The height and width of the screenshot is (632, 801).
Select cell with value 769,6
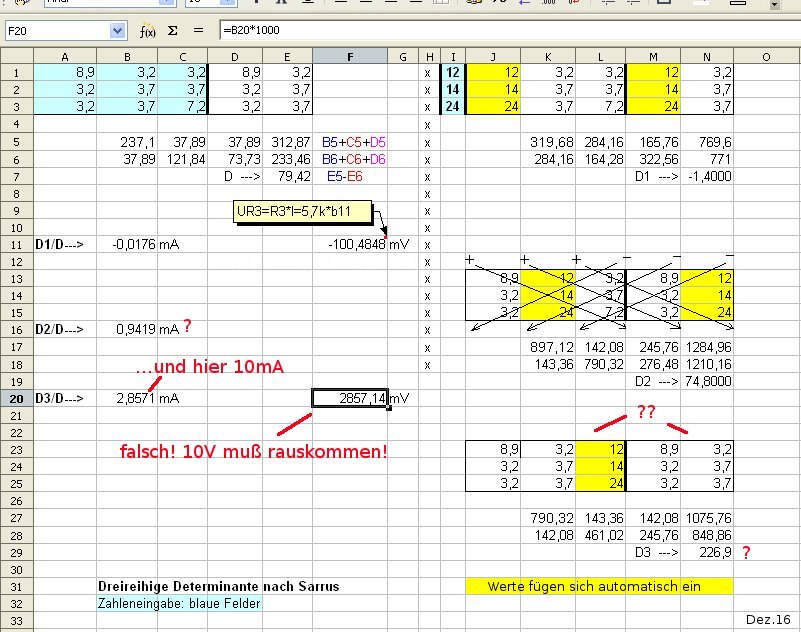pyautogui.click(x=707, y=142)
